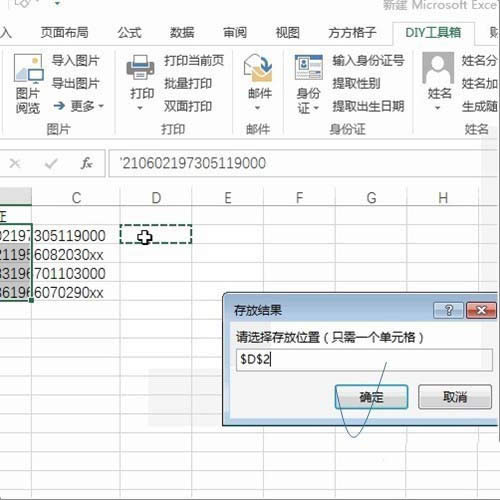Click cell text ending 305119000

click(x=70, y=236)
